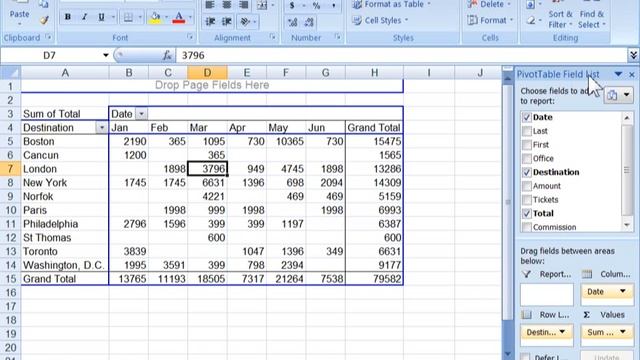Toggle underline formatting
Screen dimensions: 640x360
pos(101,17)
